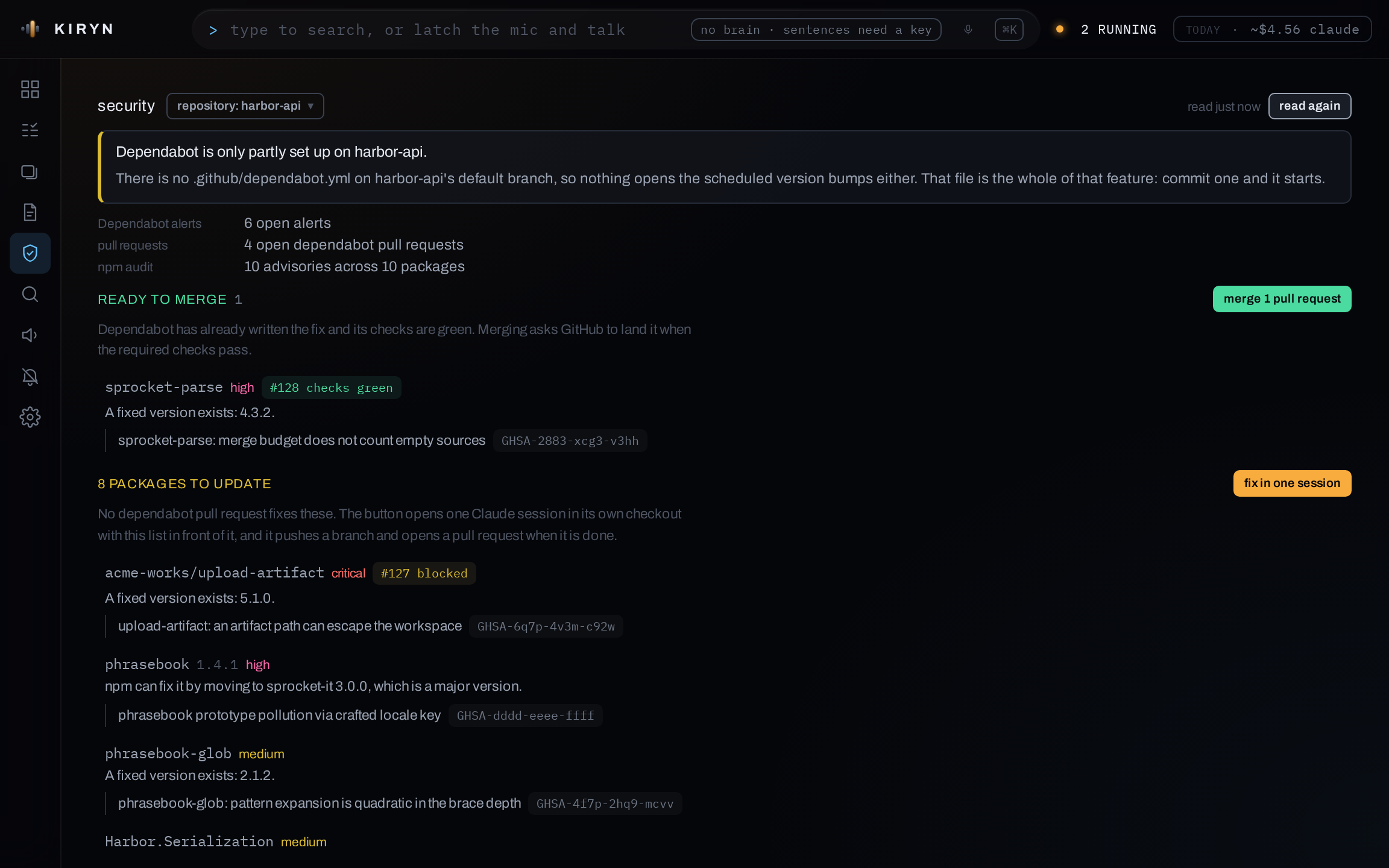Toggle the muted notifications bell icon
Screen dimensions: 1389x868
pos(30,376)
